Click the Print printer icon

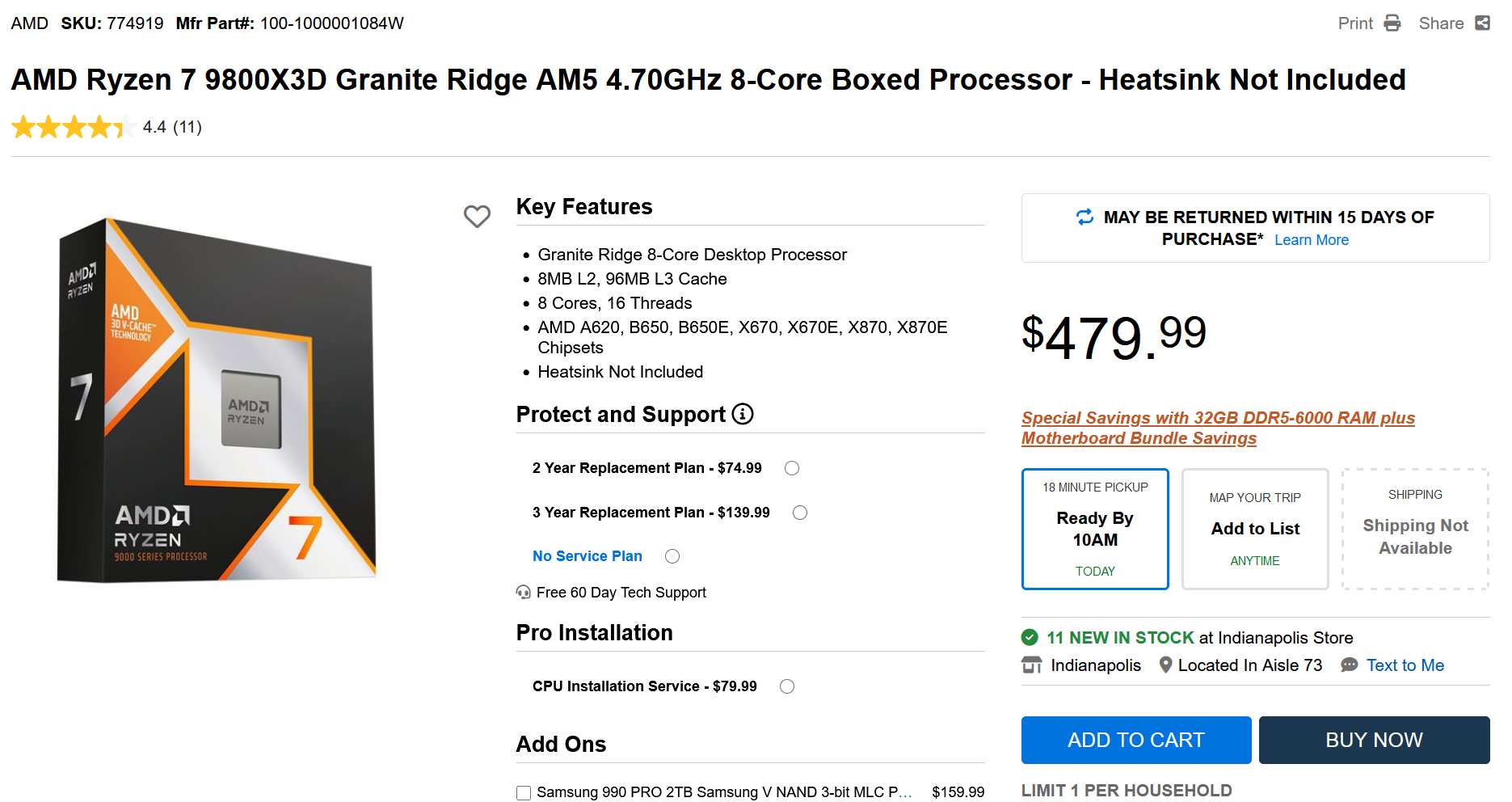tap(1392, 23)
